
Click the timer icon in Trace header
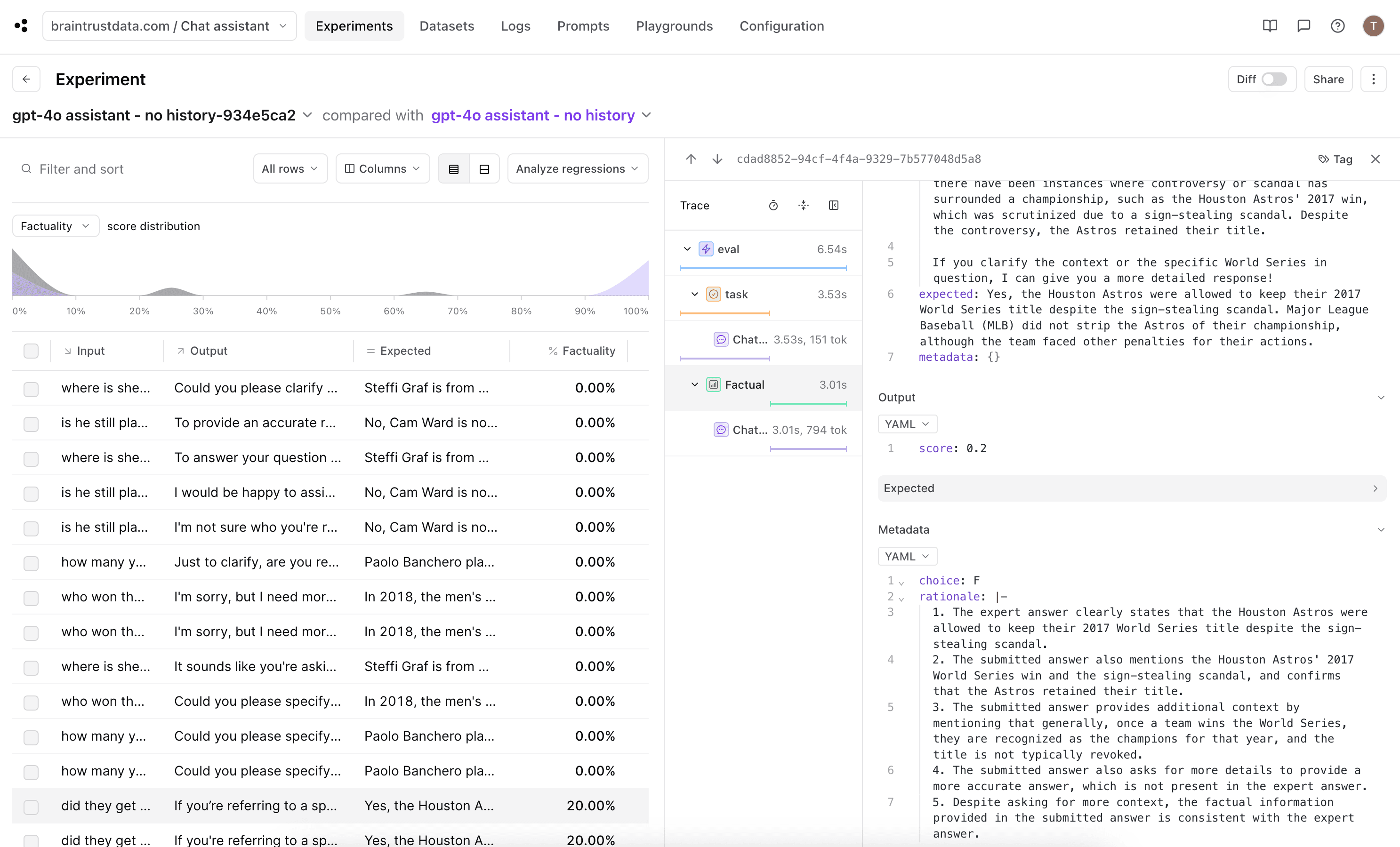(772, 205)
